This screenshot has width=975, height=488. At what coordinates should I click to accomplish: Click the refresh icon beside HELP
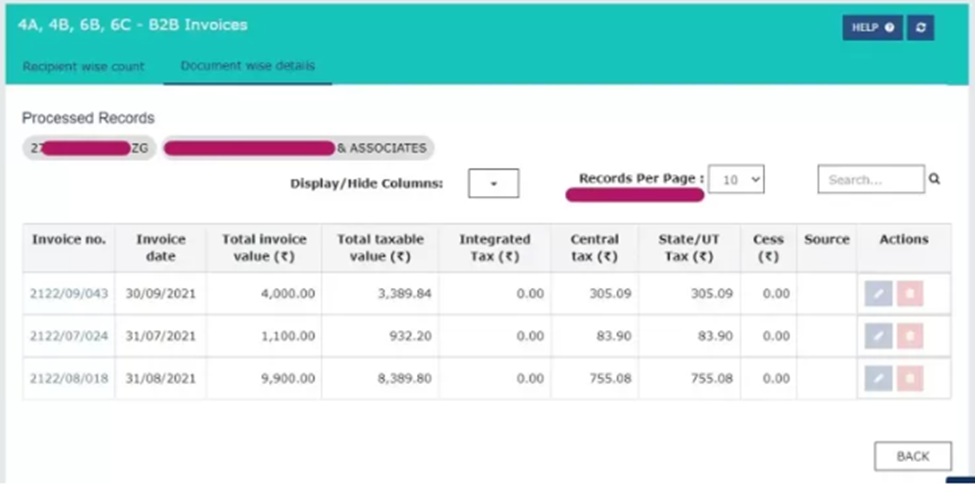point(920,28)
